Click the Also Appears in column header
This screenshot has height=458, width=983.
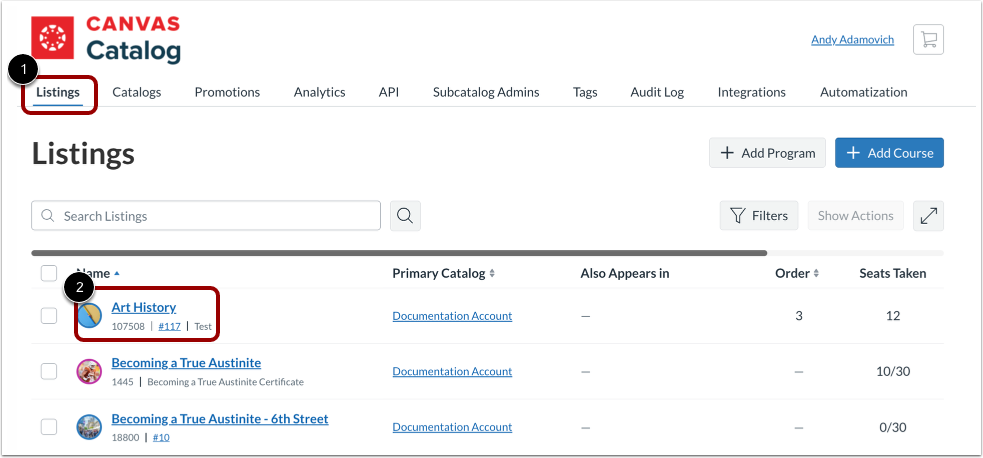(625, 273)
